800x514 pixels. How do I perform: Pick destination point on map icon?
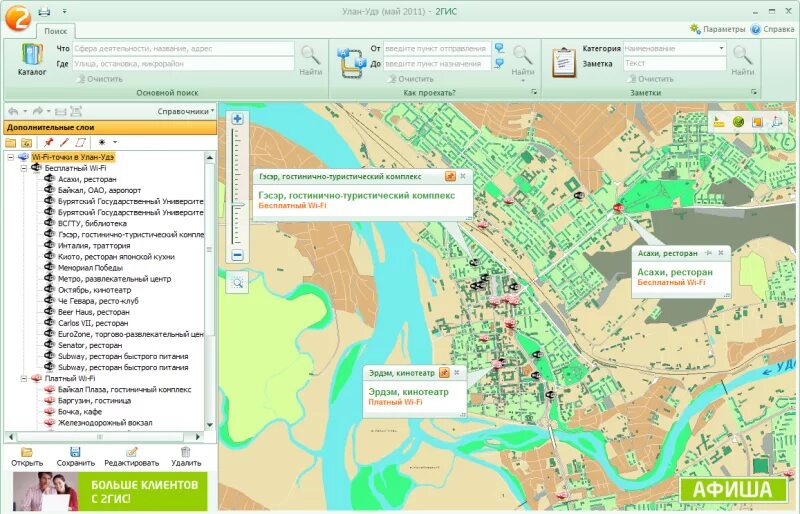[x=499, y=63]
